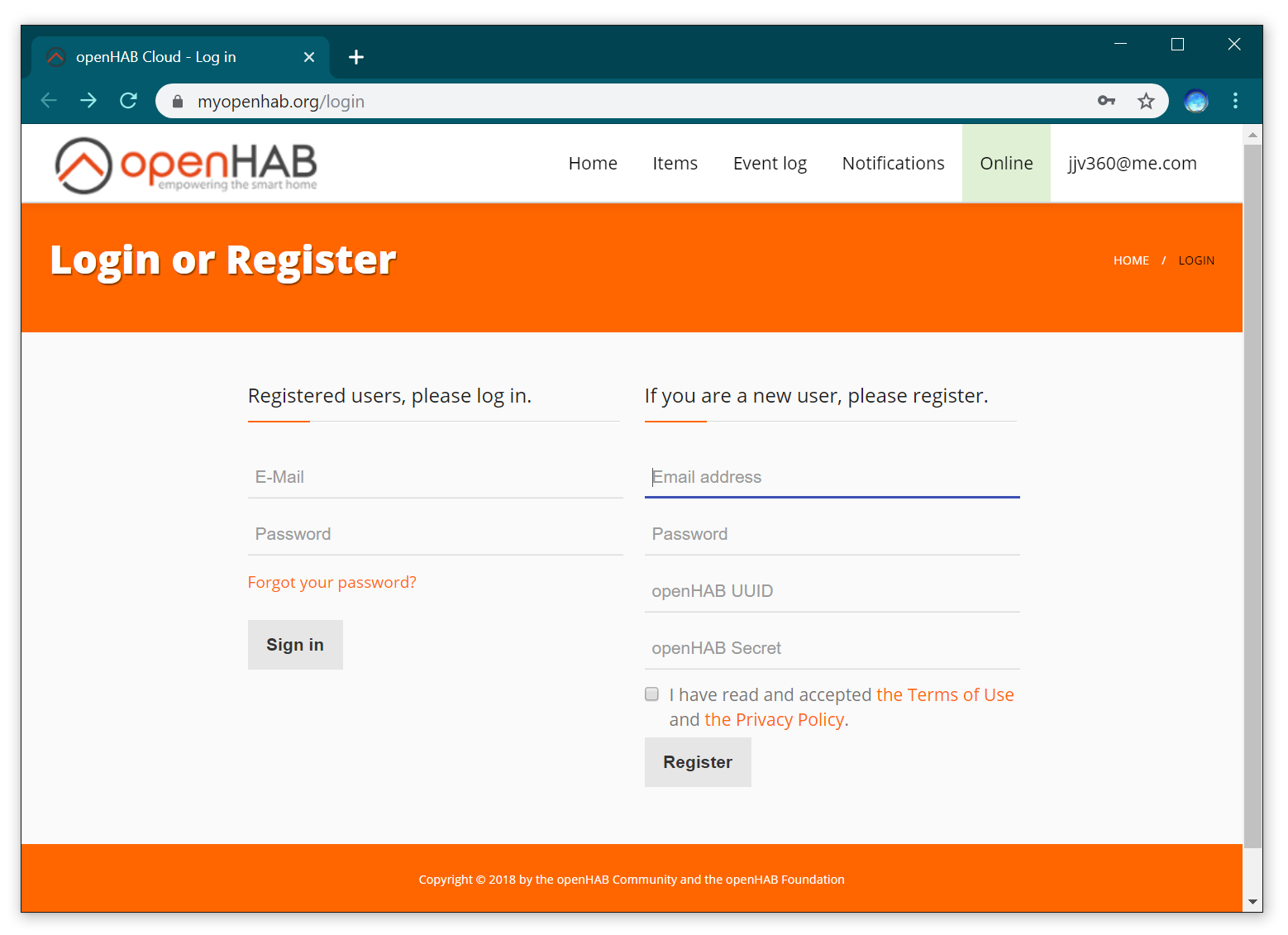Click the Login or Register heading
1288x935 pixels.
click(223, 260)
